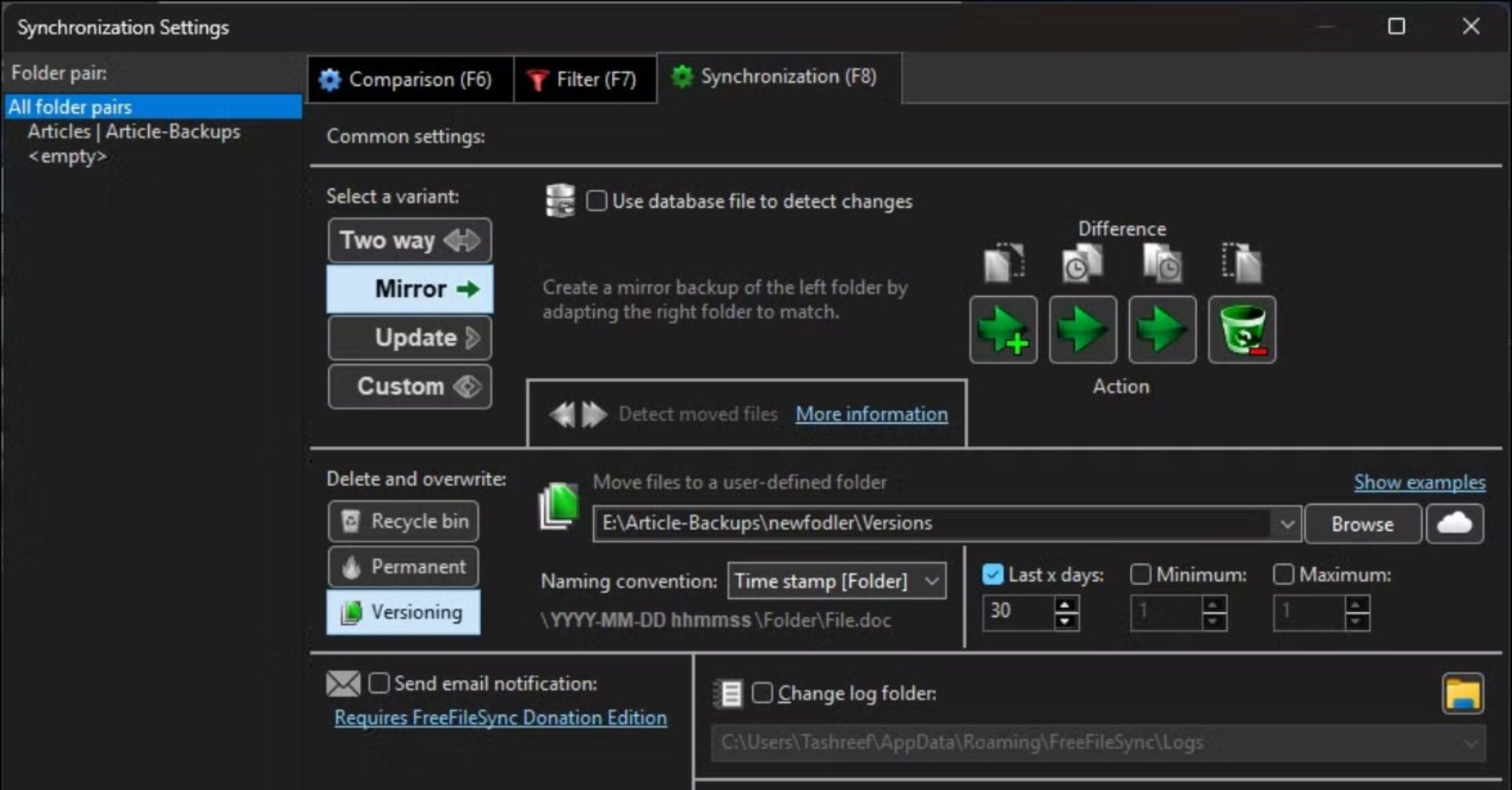Maximize the Synchronization Settings window

(x=1396, y=27)
